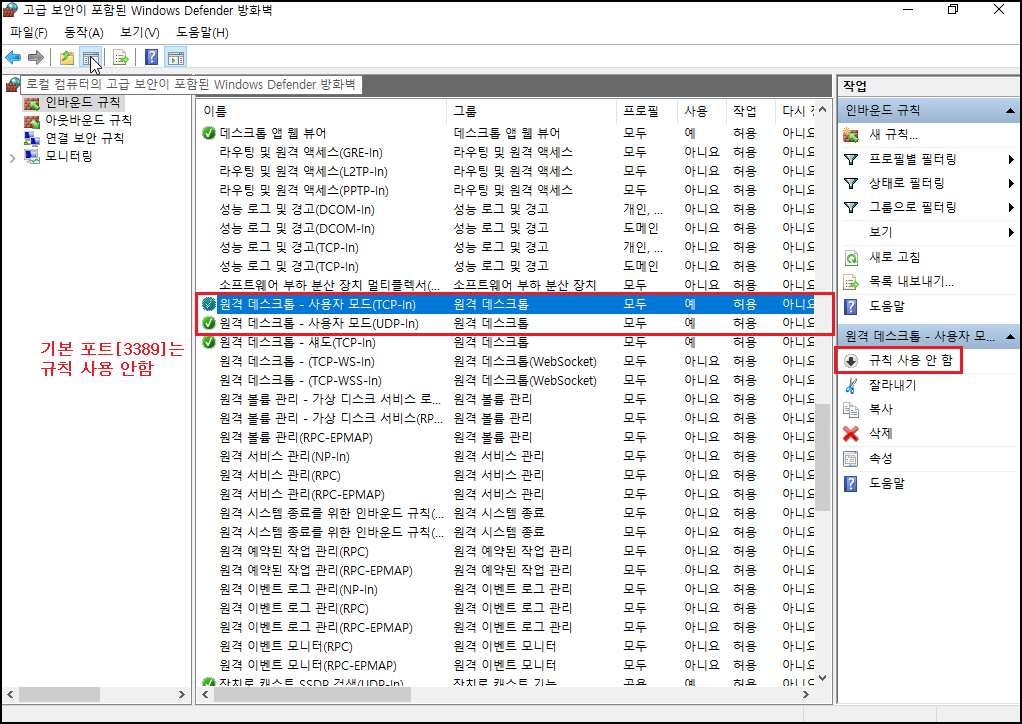The height and width of the screenshot is (724, 1022).
Task: Click green check icon of 사용자 모드(UDP-In) rule
Action: (x=209, y=323)
